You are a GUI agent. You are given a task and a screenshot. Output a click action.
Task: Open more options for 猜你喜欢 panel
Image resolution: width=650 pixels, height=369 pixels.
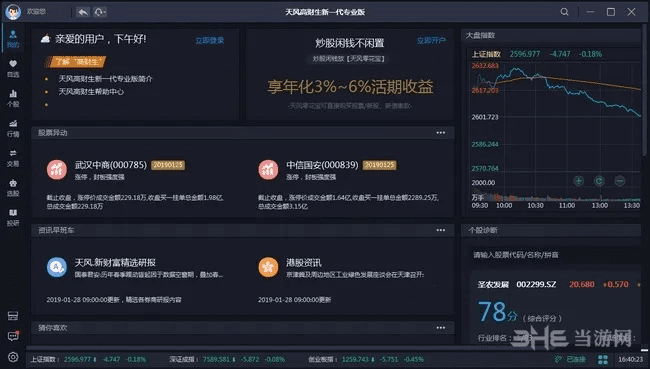441,328
